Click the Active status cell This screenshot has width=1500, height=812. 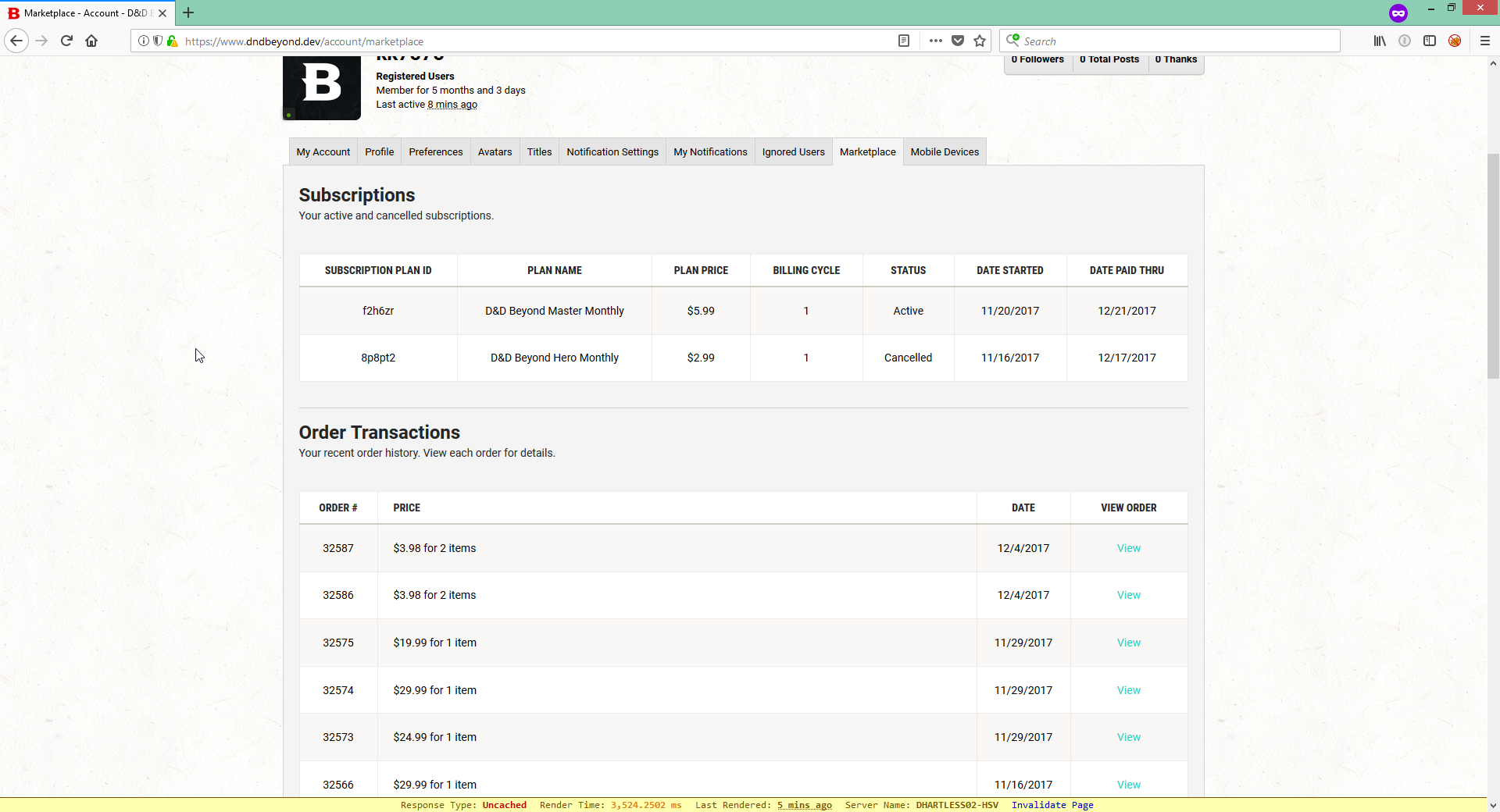[908, 311]
